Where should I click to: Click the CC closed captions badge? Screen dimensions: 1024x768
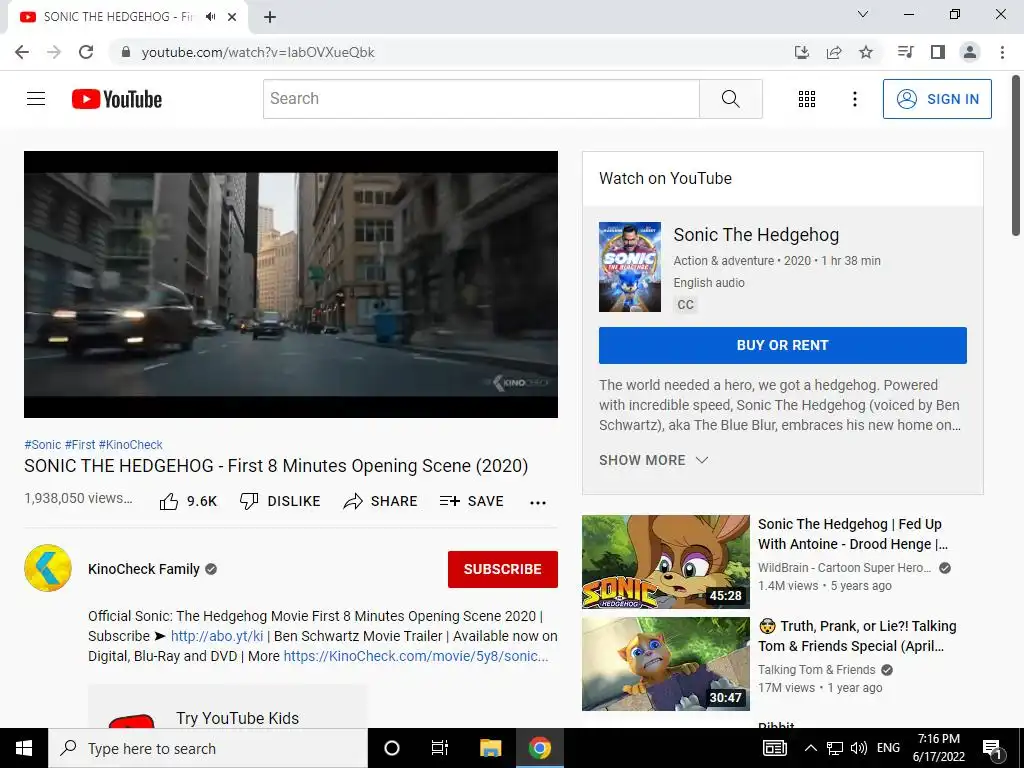685,305
